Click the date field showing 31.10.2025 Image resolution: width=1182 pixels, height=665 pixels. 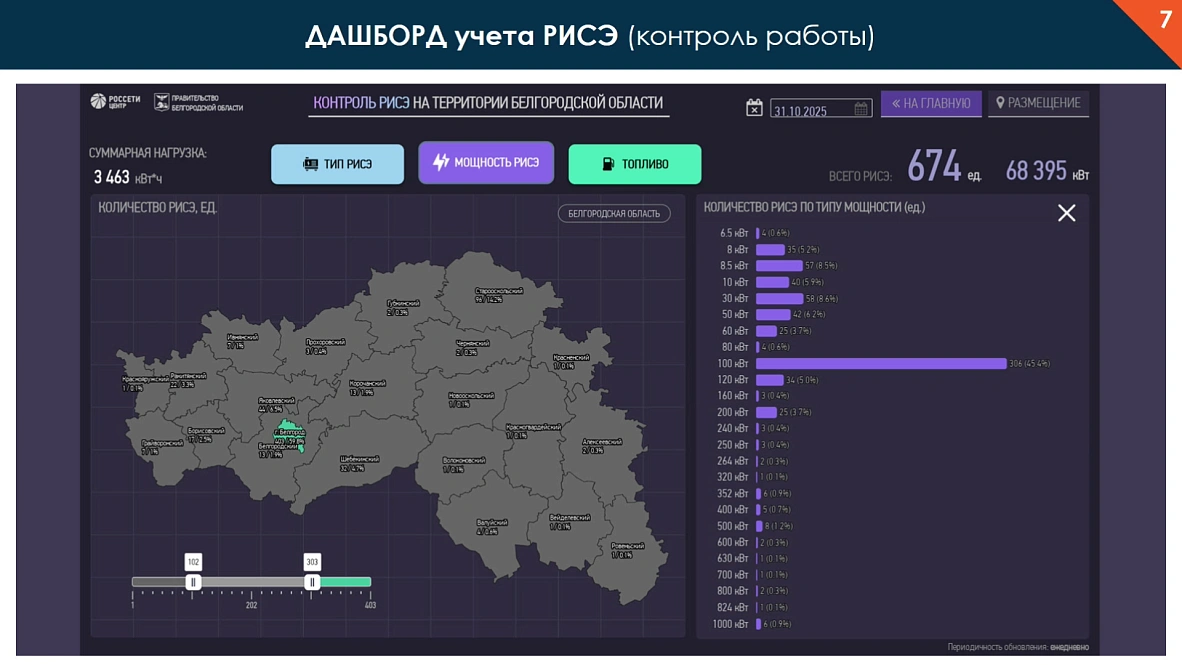(810, 110)
